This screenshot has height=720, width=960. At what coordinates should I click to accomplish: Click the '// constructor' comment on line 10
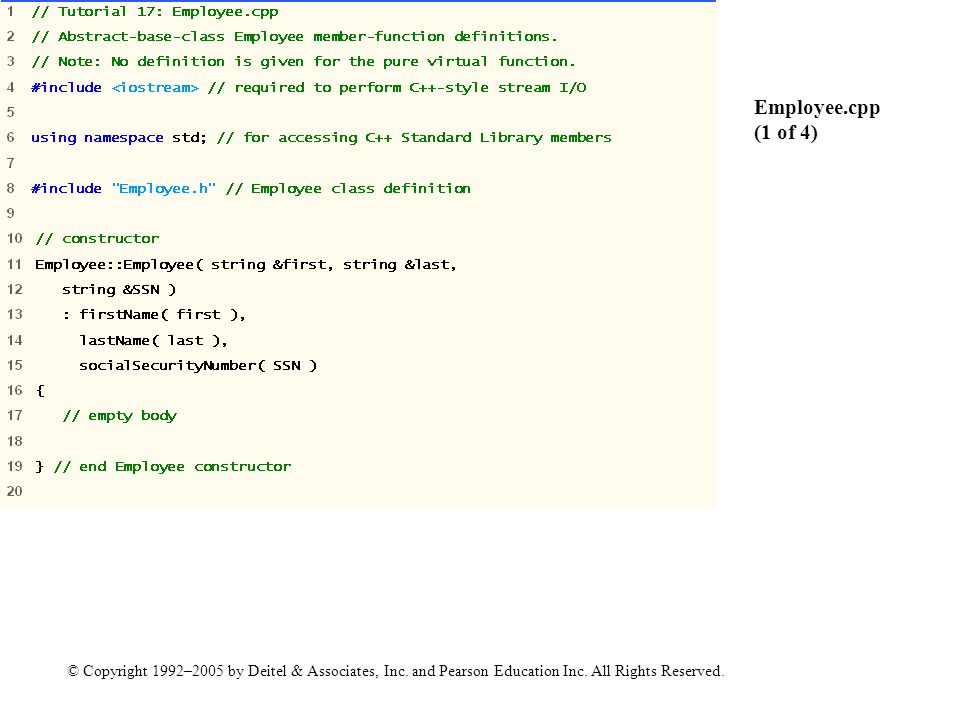[97, 239]
